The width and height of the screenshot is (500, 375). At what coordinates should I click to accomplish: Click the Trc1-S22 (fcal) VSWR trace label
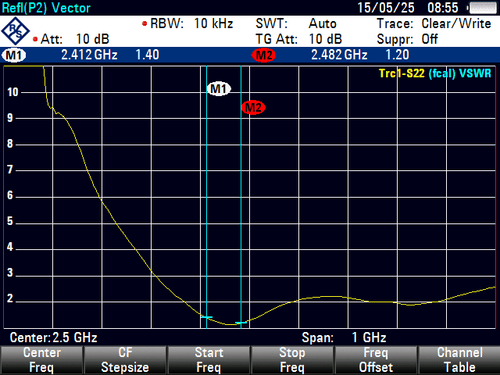pos(435,73)
